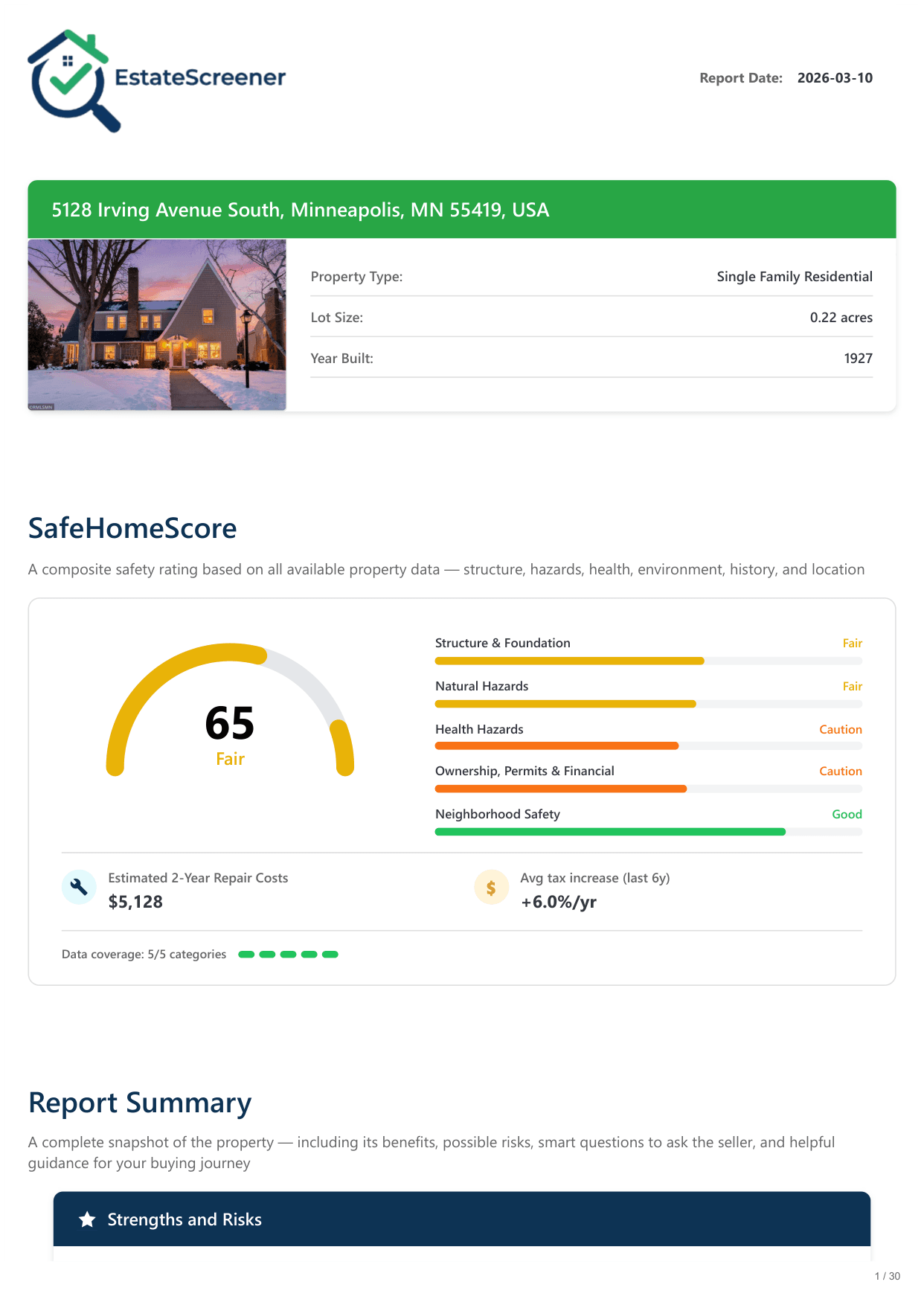The image size is (924, 1305).
Task: Click the Lot Size label
Action: tap(337, 318)
